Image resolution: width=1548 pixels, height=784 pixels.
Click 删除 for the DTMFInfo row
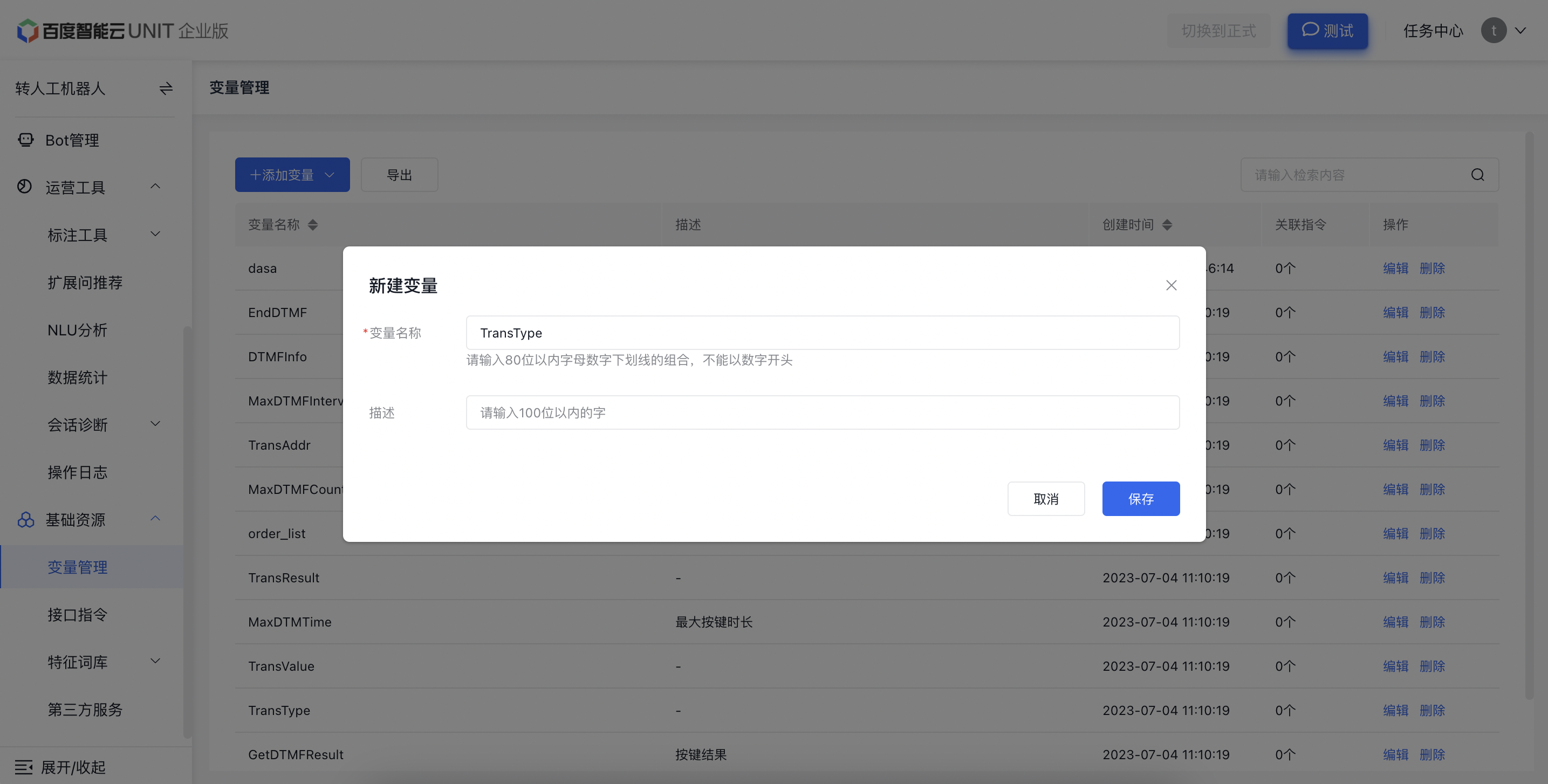[x=1431, y=356]
